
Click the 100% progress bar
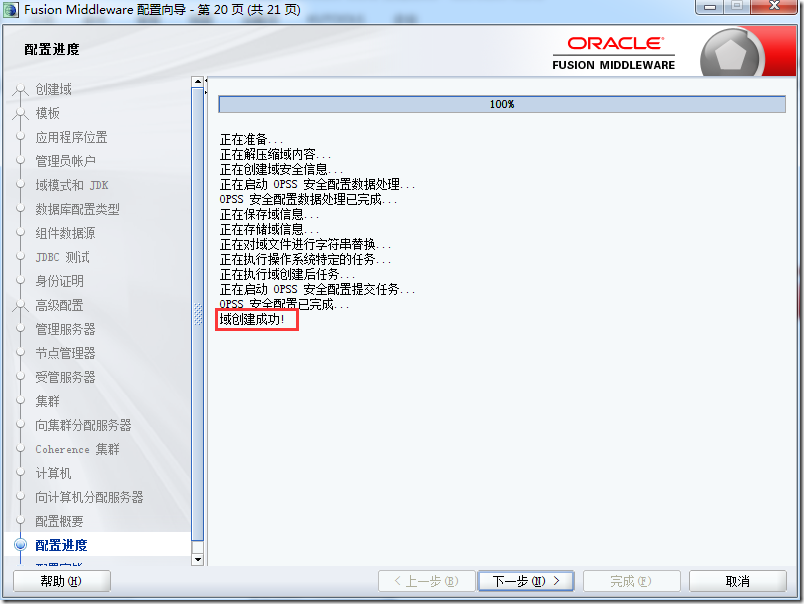(502, 104)
